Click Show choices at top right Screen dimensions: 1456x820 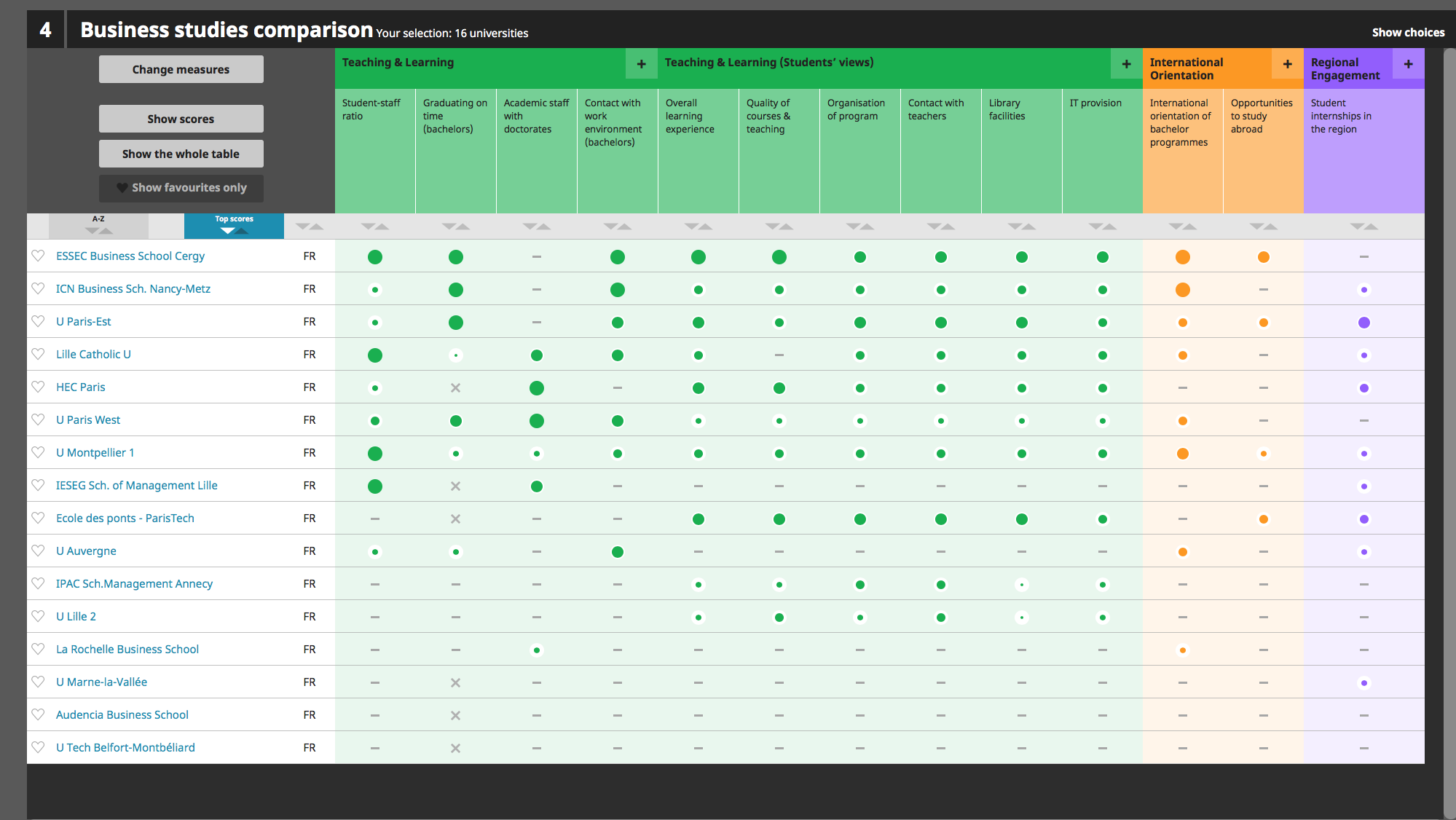pyautogui.click(x=1407, y=32)
